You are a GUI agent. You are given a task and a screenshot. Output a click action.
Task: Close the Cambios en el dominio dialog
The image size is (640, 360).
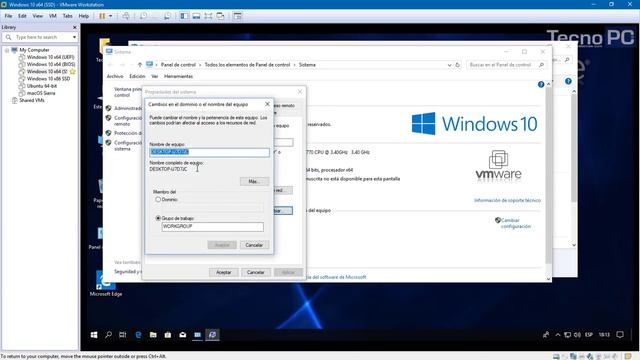coord(267,104)
